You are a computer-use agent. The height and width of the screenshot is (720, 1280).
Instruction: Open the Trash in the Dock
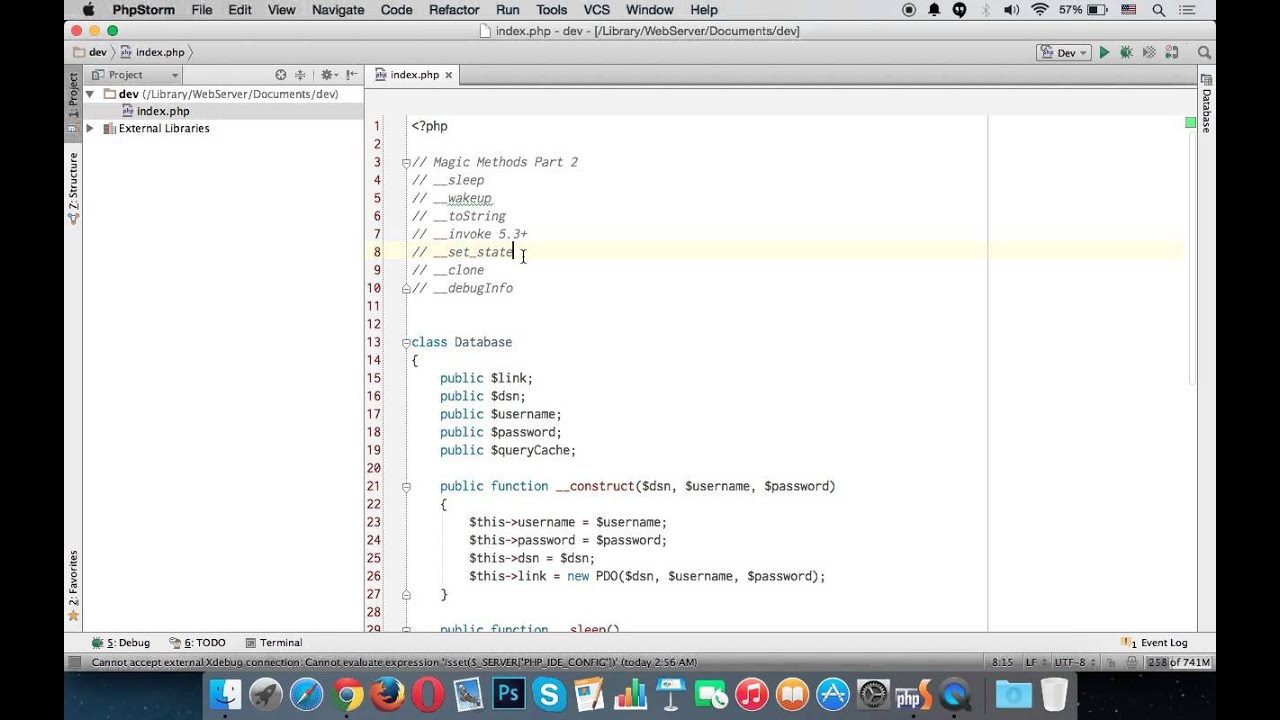pos(1054,694)
